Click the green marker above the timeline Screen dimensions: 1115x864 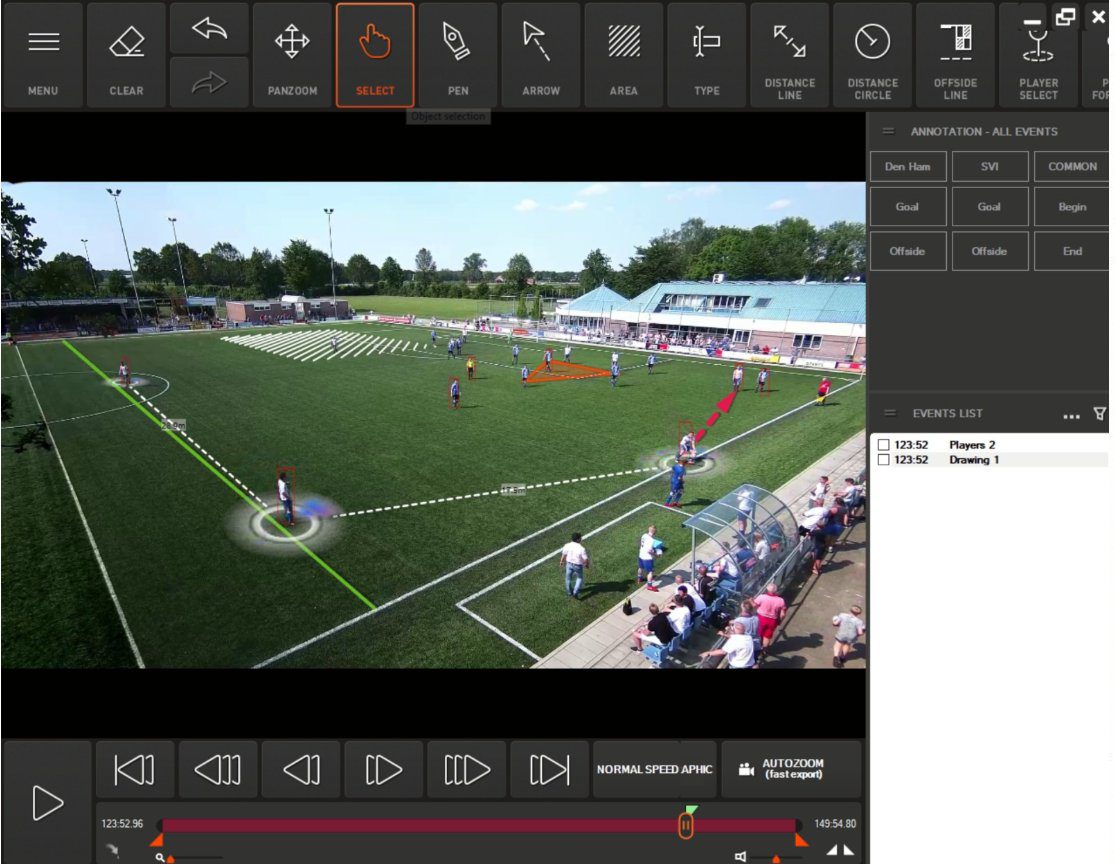691,810
